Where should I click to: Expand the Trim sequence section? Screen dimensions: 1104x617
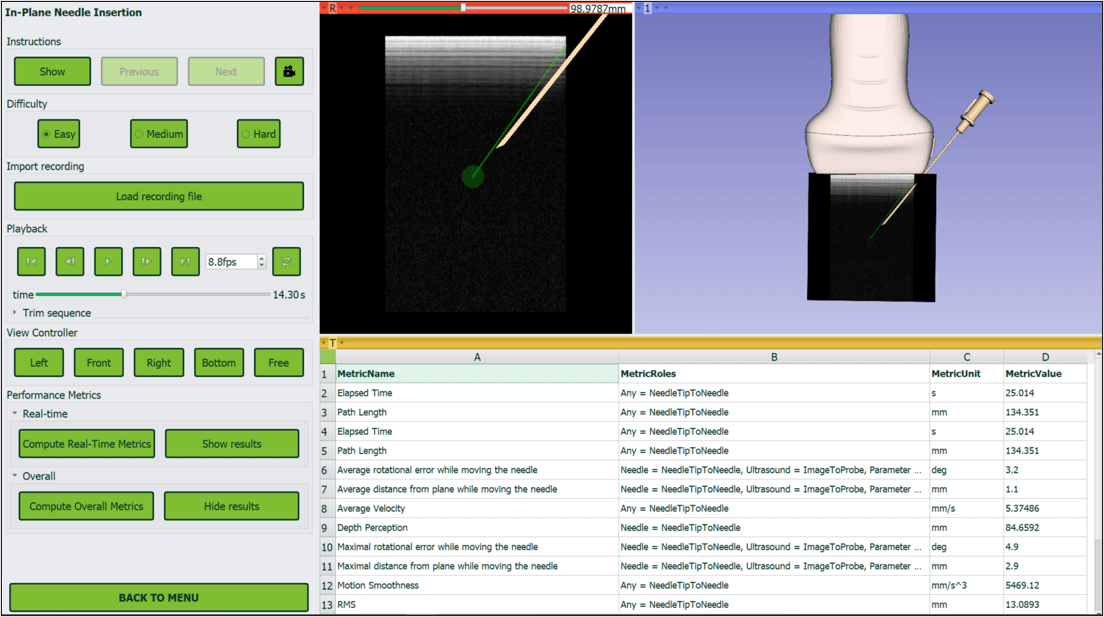[15, 313]
